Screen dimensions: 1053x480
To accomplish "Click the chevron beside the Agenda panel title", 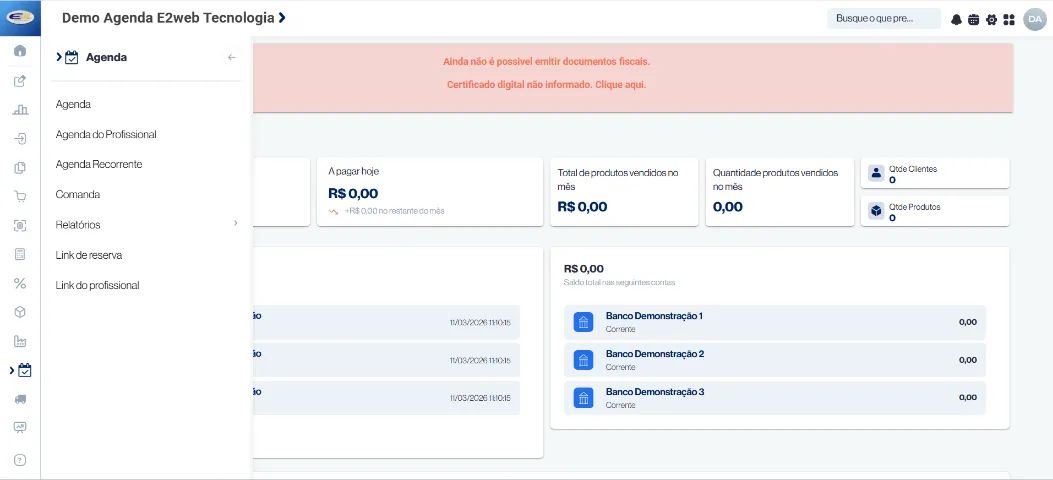I will pyautogui.click(x=59, y=57).
